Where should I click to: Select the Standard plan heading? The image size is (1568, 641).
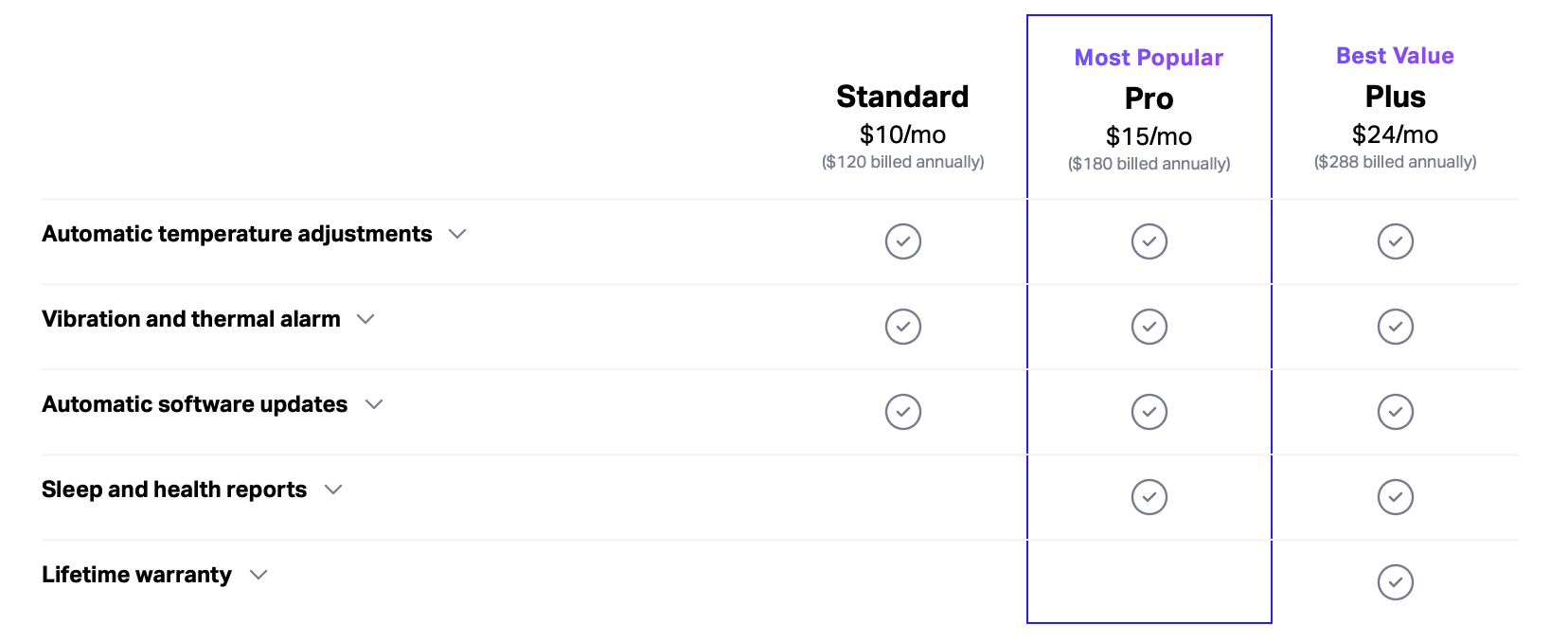[x=902, y=97]
